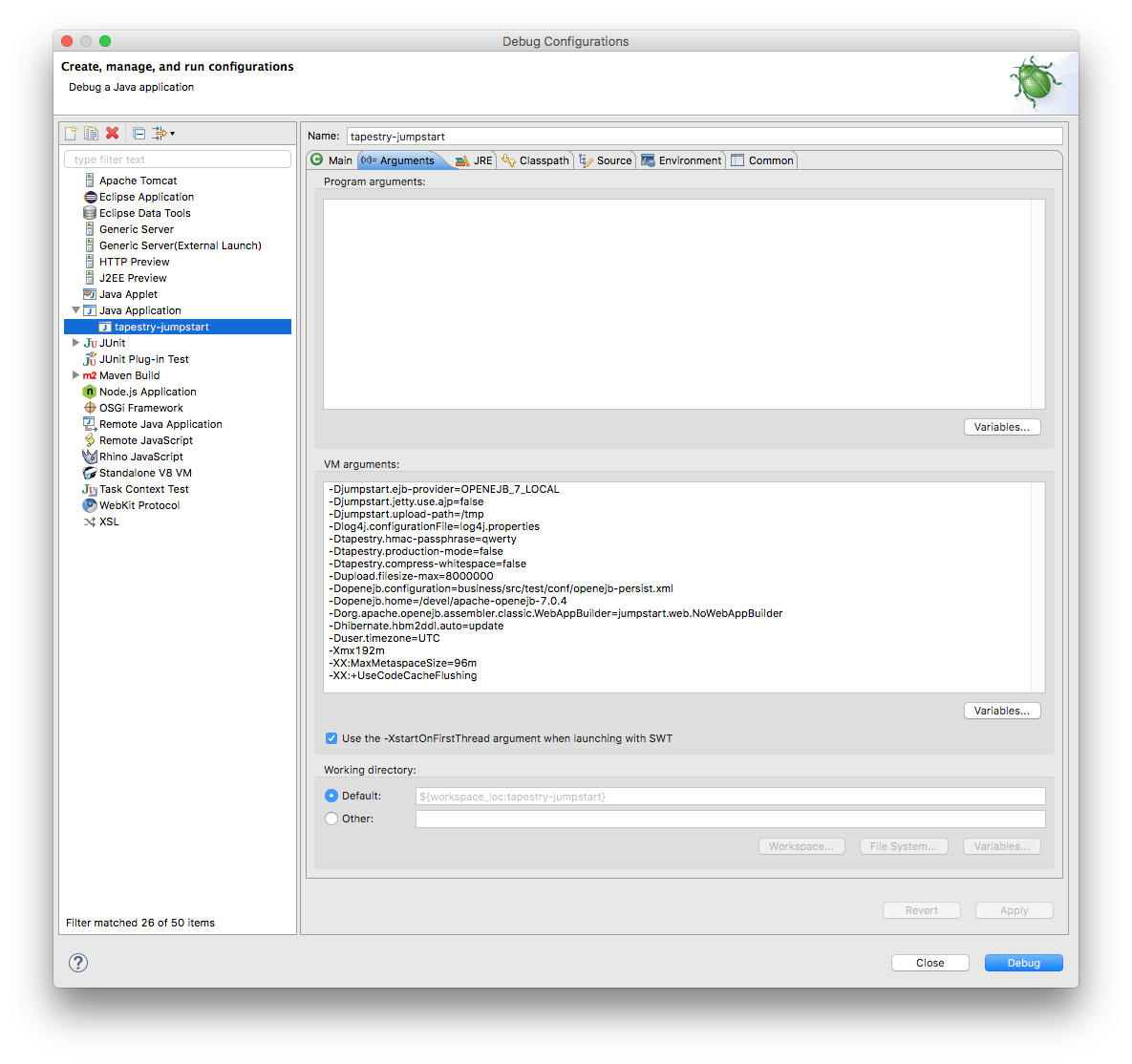Screen dimensions: 1132x1064
Task: Click the WebKit Protocol icon
Action: [90, 505]
